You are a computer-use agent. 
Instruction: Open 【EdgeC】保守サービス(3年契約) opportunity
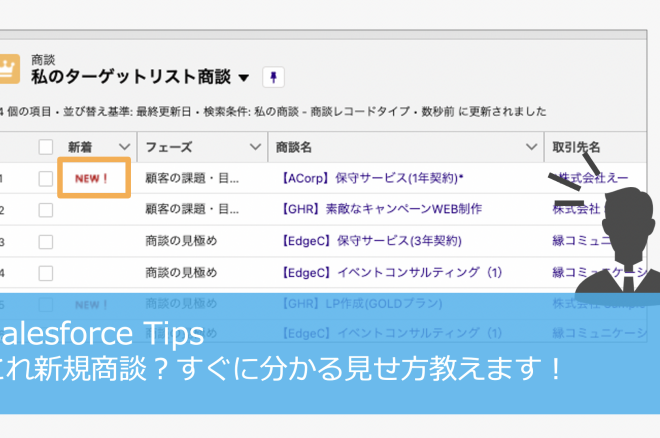tap(371, 241)
